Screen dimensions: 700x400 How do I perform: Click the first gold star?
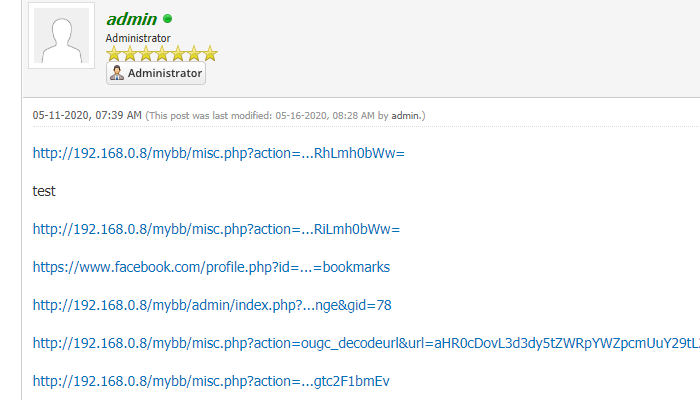114,54
